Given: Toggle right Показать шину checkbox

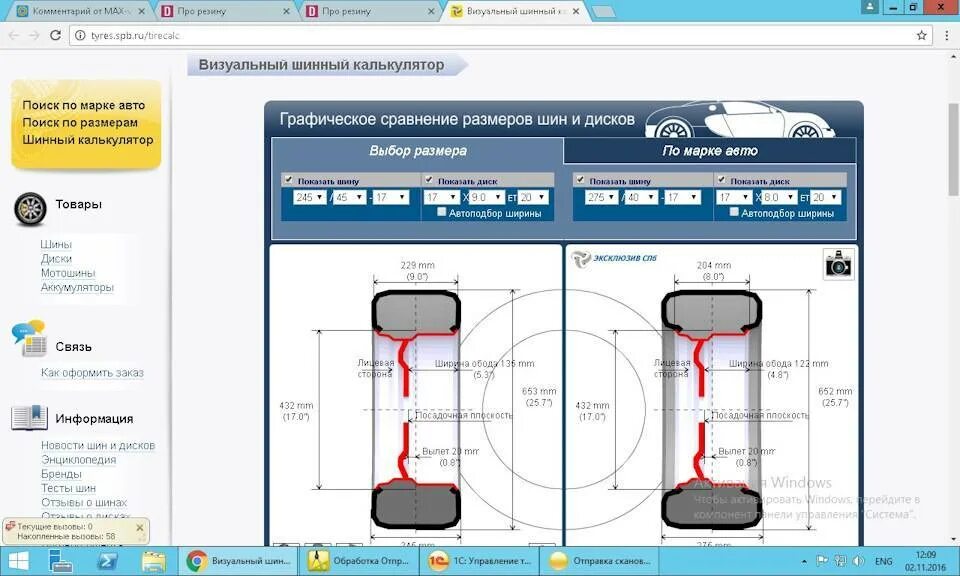Looking at the screenshot, I should point(580,179).
